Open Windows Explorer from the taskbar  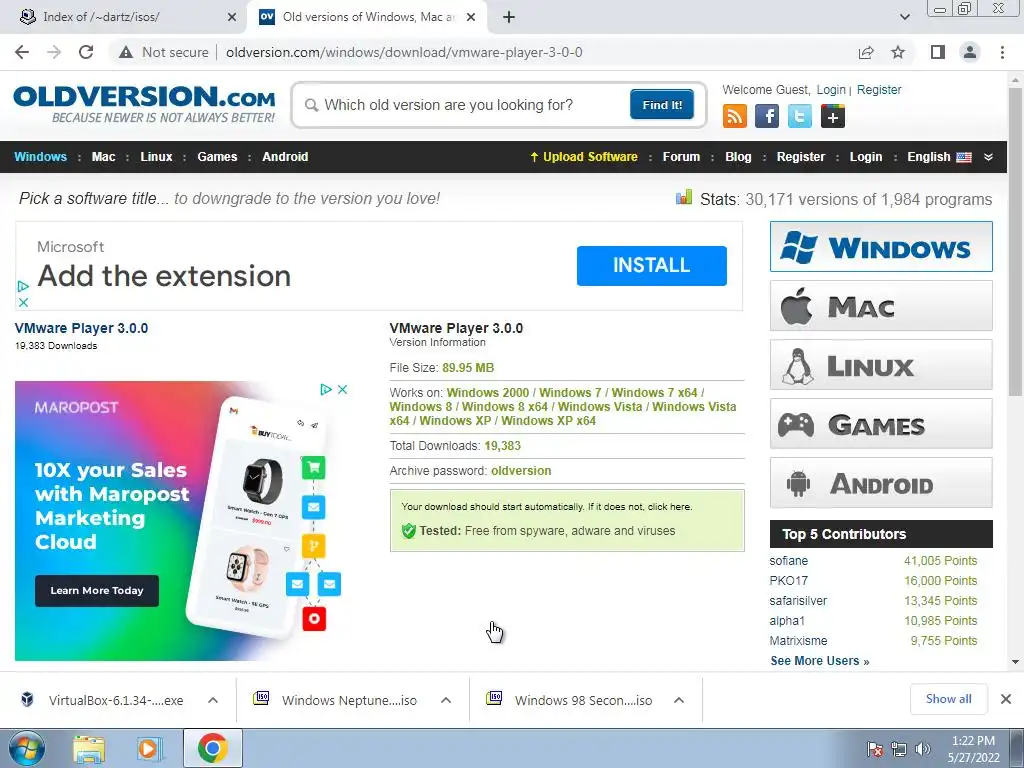click(x=89, y=749)
